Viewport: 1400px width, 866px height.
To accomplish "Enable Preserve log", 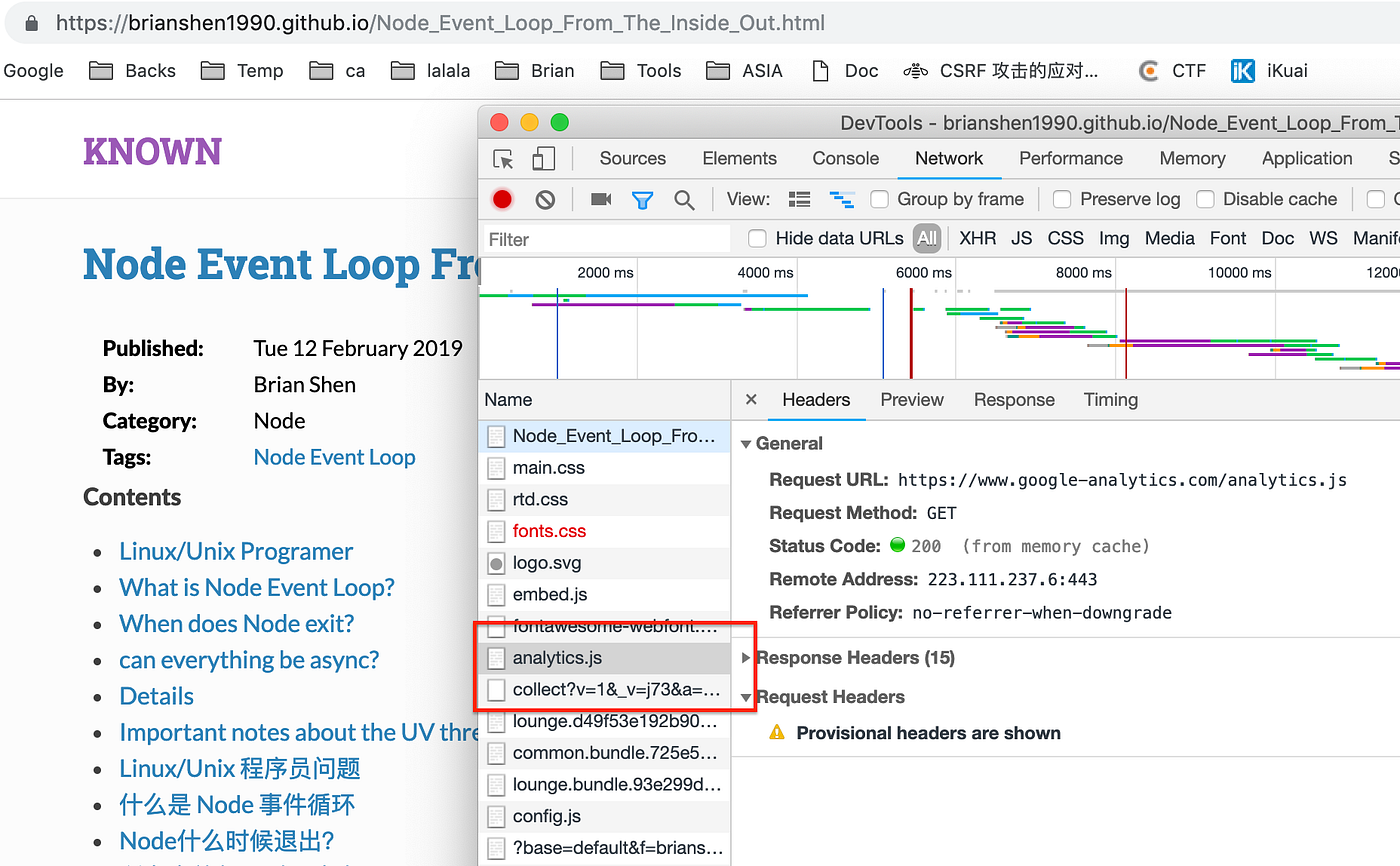I will [1061, 199].
